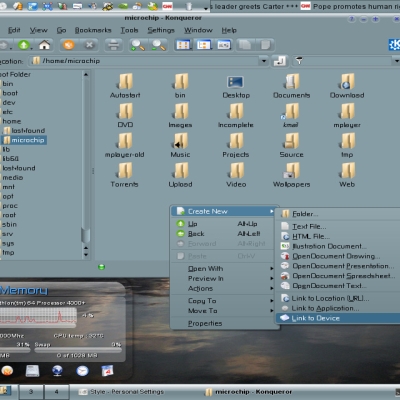Select the Documents folder icon

click(x=292, y=82)
